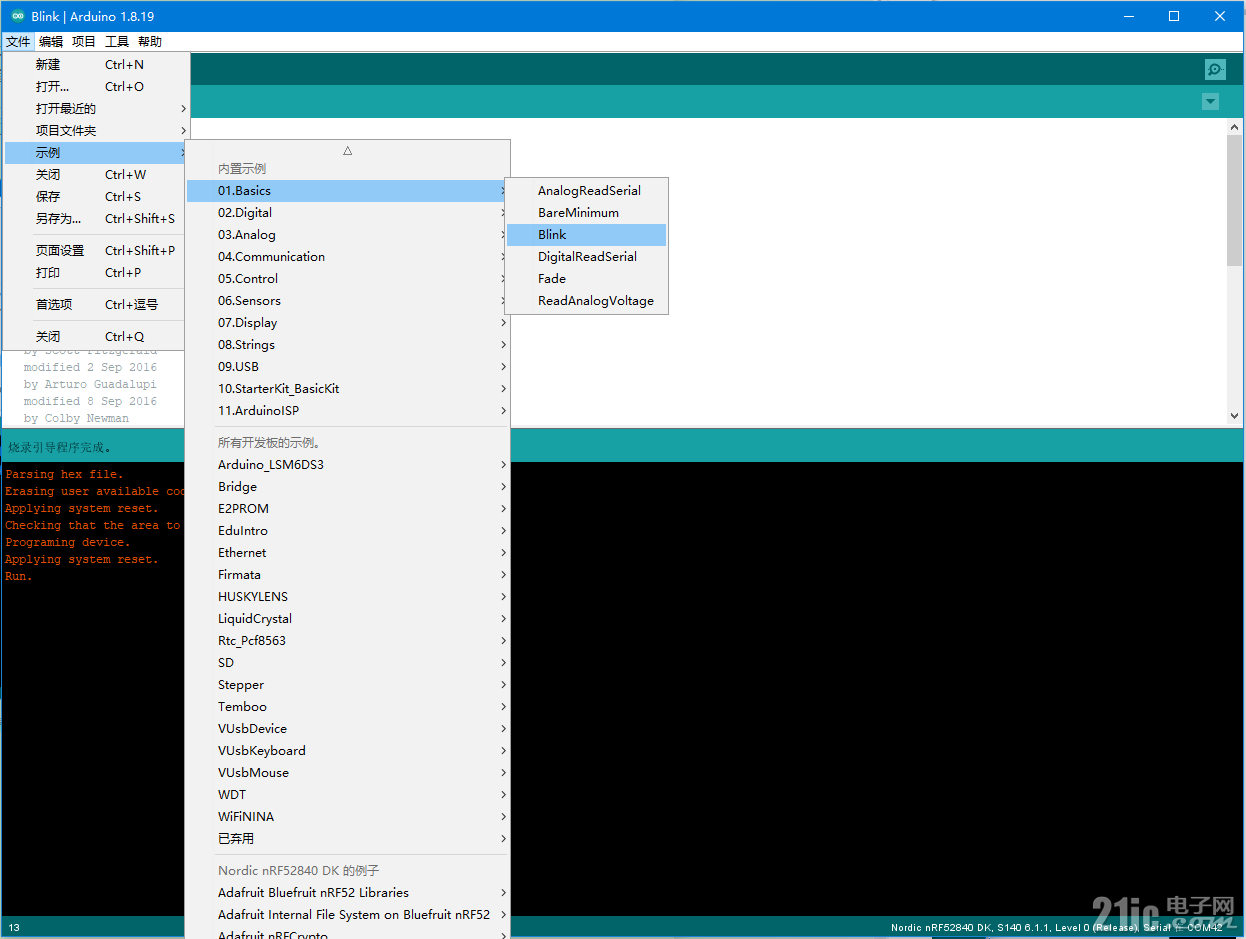Screen dimensions: 1246x939
Task: Open Adafruit Bluefruit nRF52 Libraries examples
Action: 348,892
